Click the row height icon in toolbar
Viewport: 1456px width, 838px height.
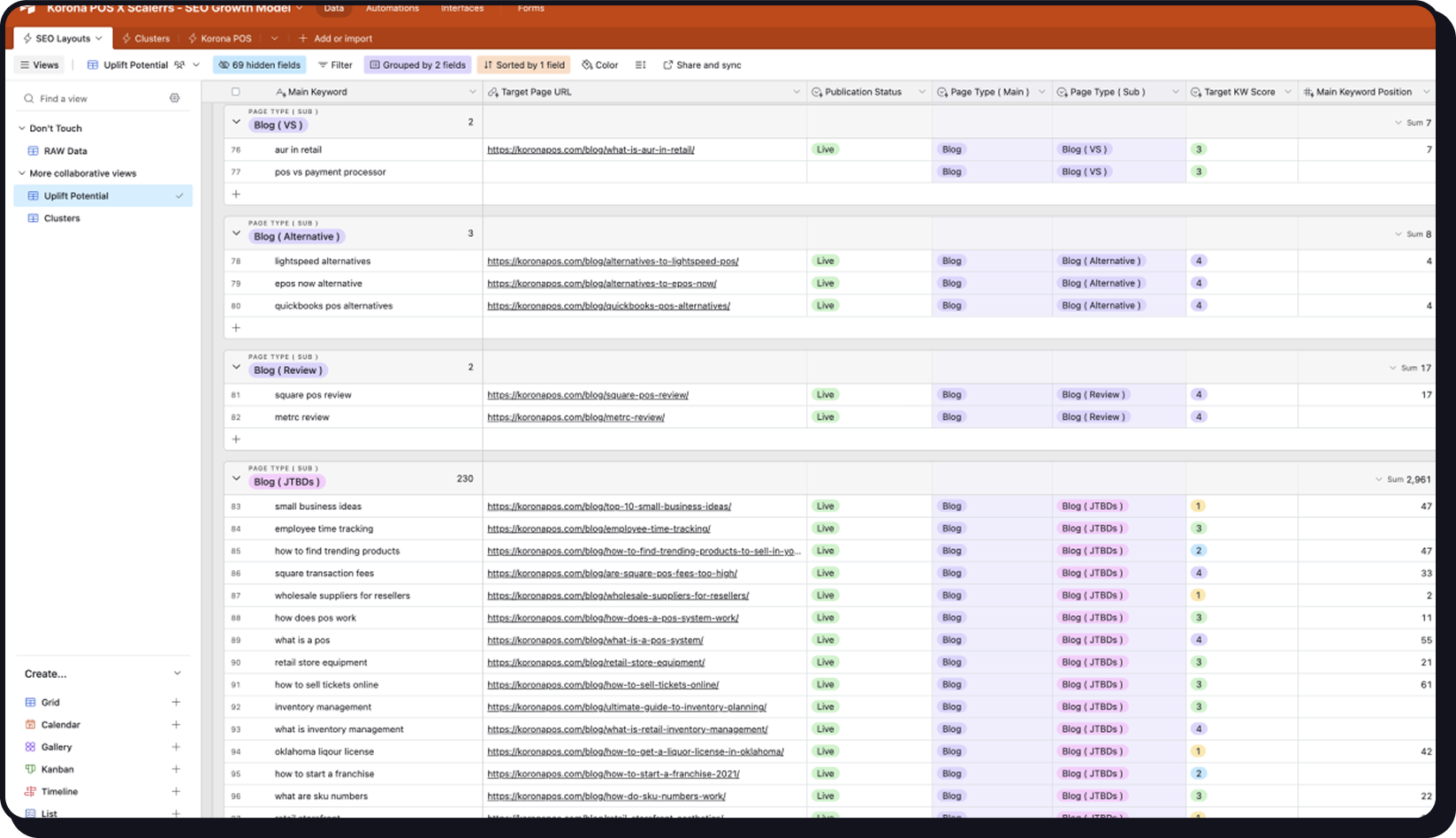[640, 65]
